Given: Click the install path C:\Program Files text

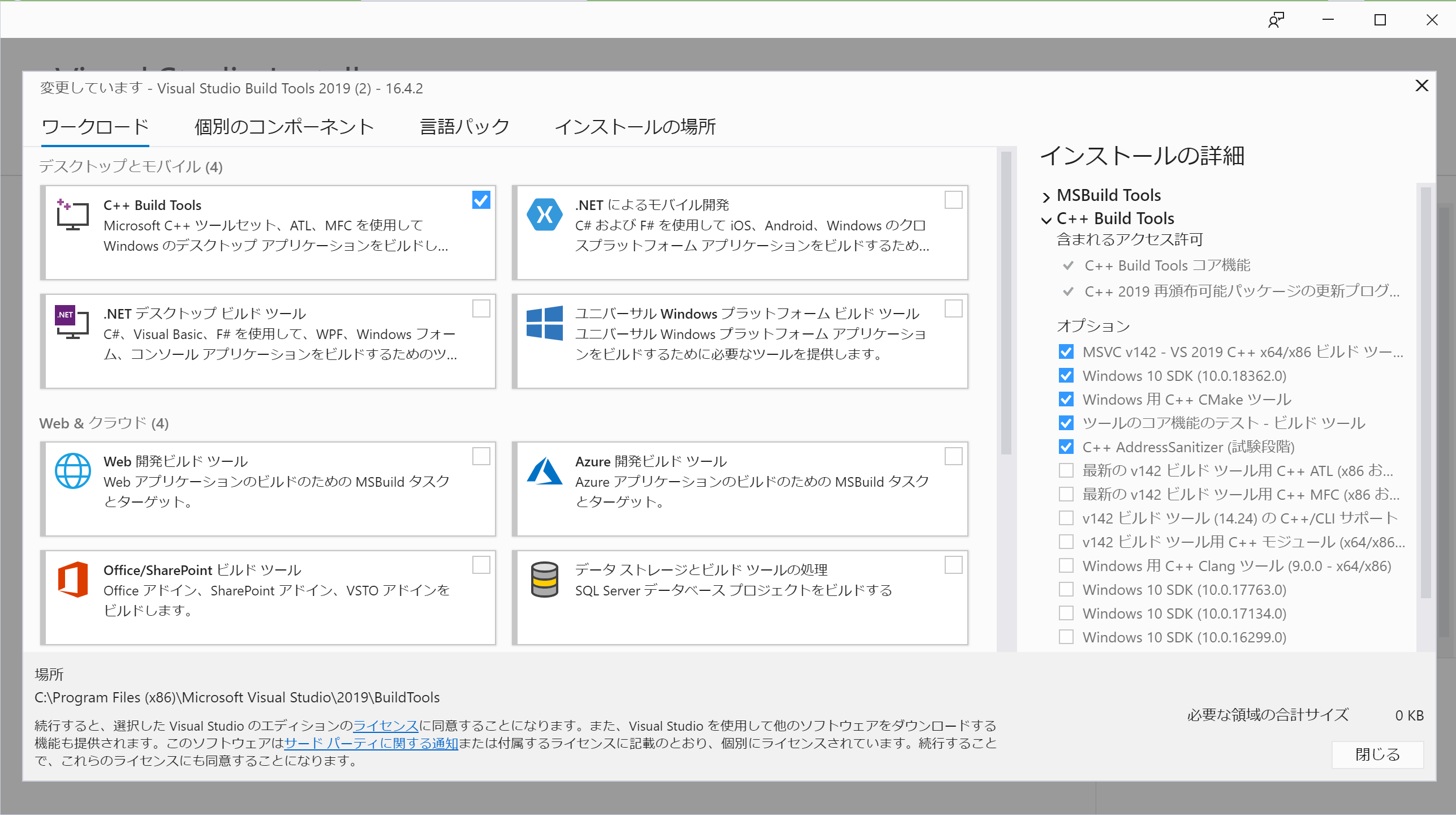Looking at the screenshot, I should [237, 697].
